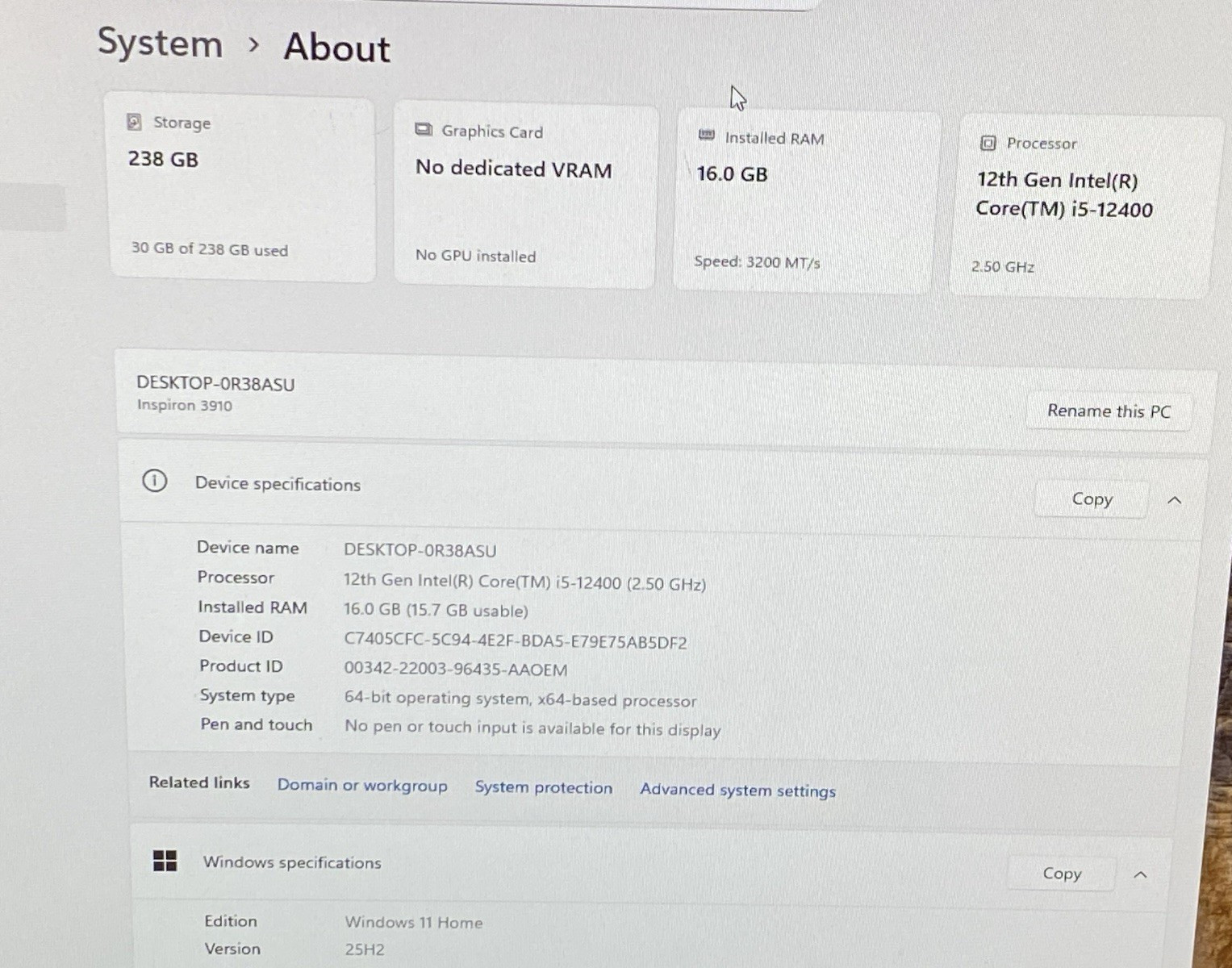Click '30 GB of 238 GB used' text
The width and height of the screenshot is (1232, 968).
tap(210, 249)
